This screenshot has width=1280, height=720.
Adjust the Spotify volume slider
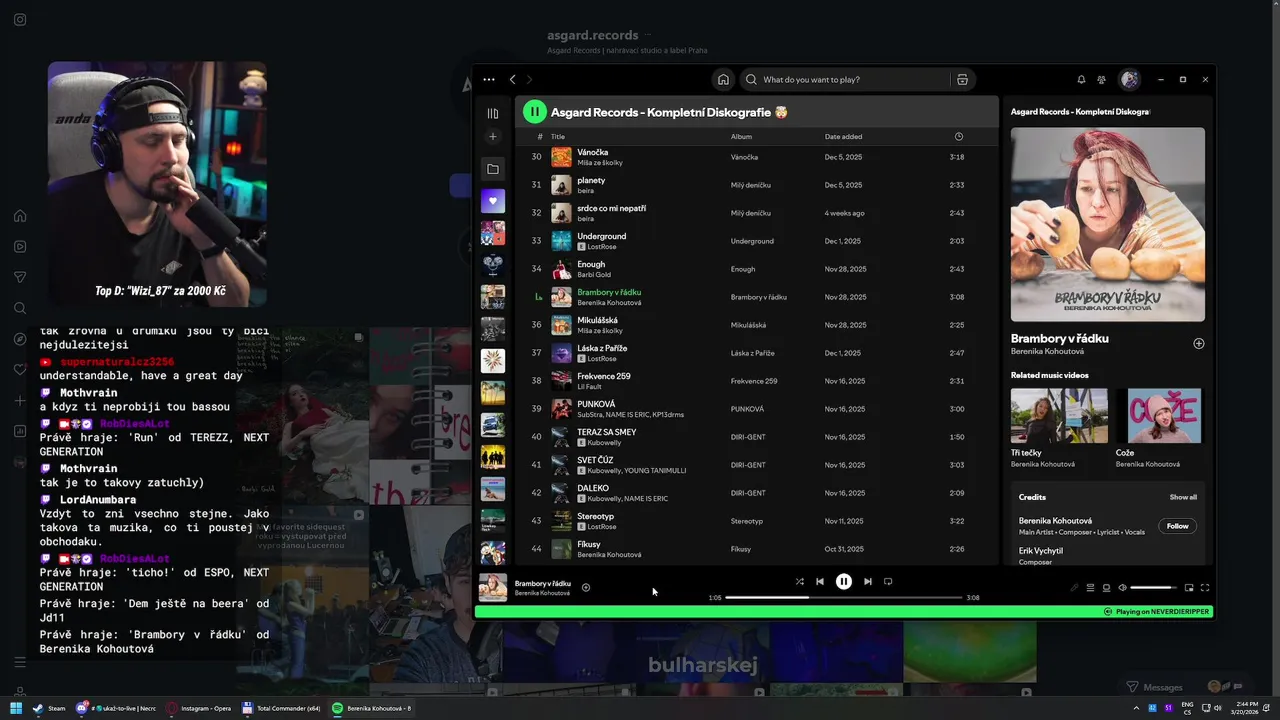tap(1155, 588)
